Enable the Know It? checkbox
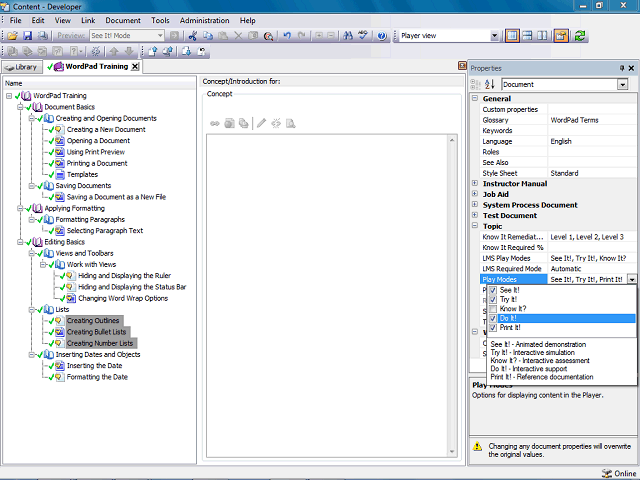This screenshot has width=640, height=480. pyautogui.click(x=493, y=309)
